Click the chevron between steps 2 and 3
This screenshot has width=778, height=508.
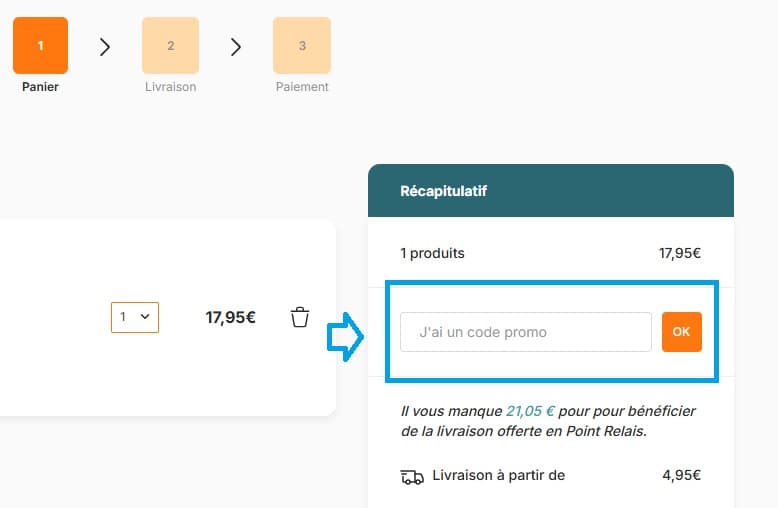coord(236,47)
